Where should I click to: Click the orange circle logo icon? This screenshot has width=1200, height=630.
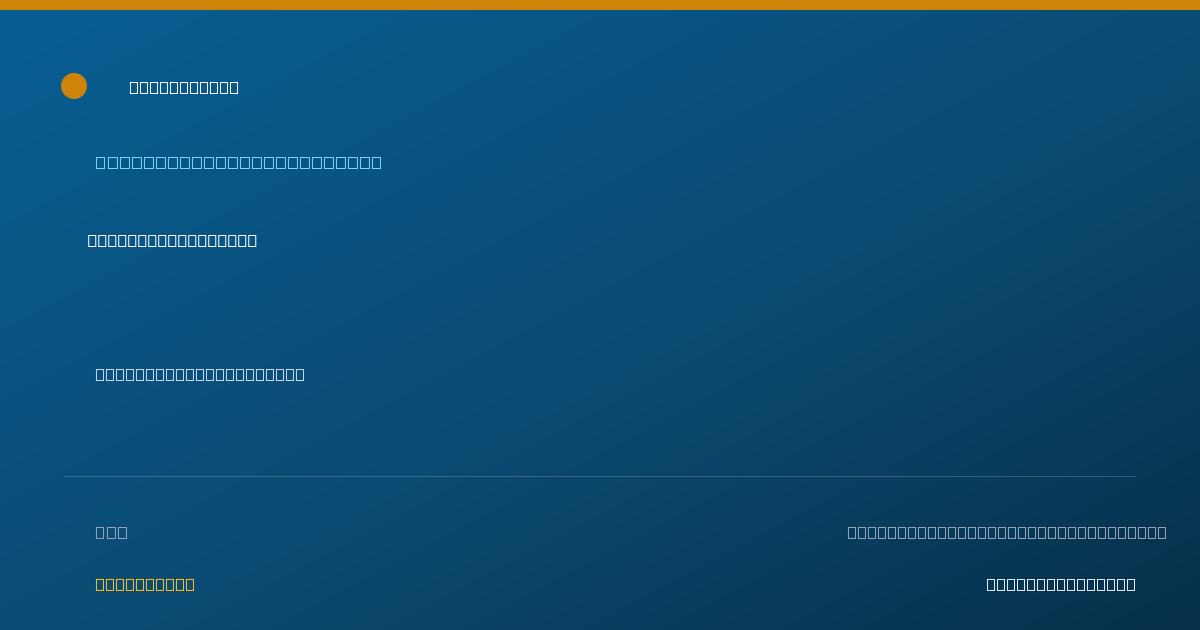pos(74,86)
